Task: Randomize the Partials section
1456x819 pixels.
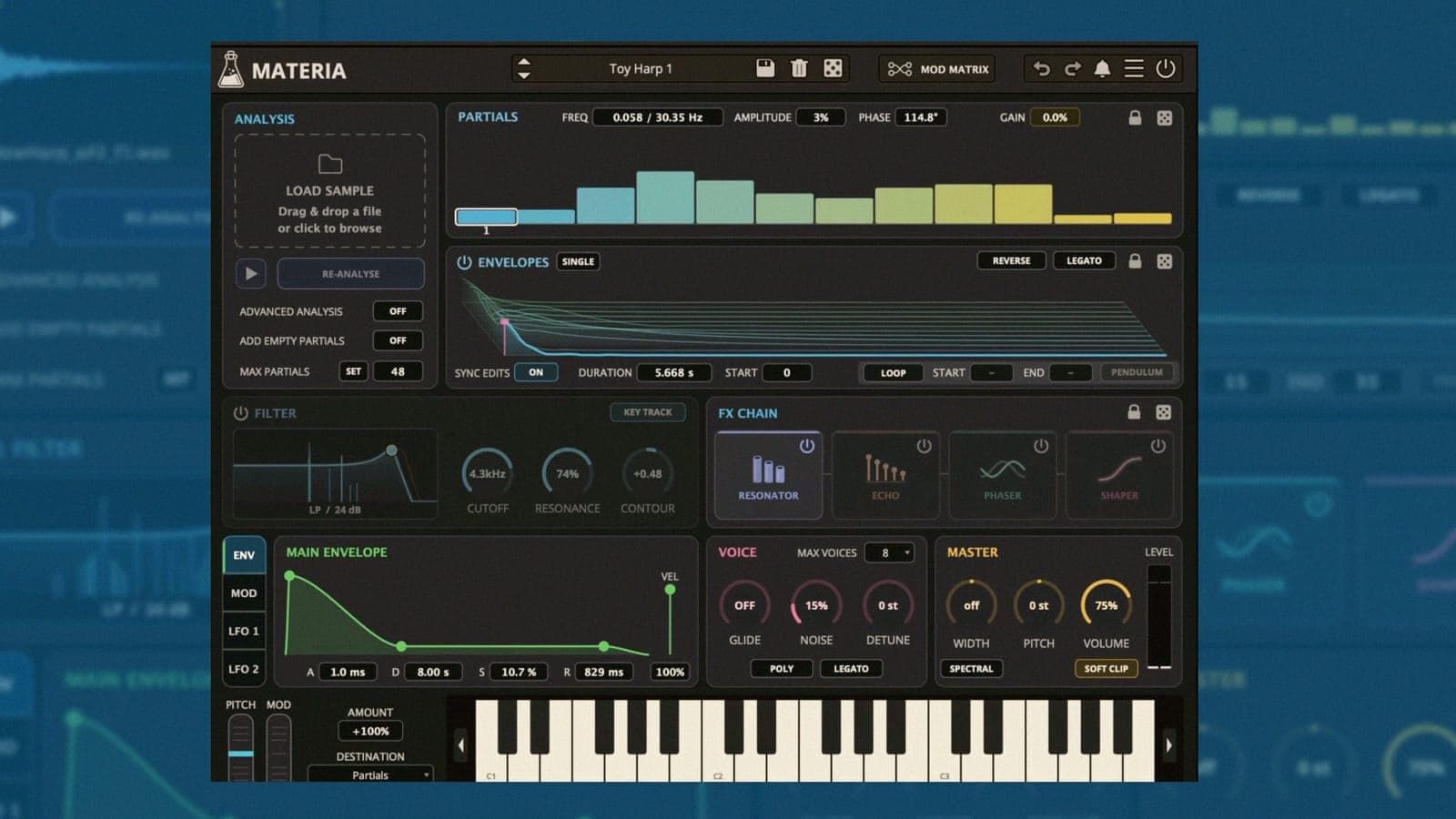Action: click(1165, 118)
